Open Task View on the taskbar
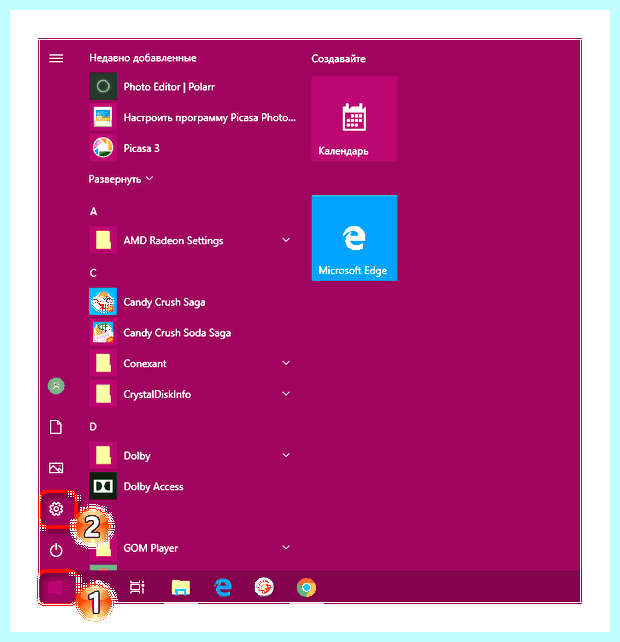 pyautogui.click(x=137, y=588)
